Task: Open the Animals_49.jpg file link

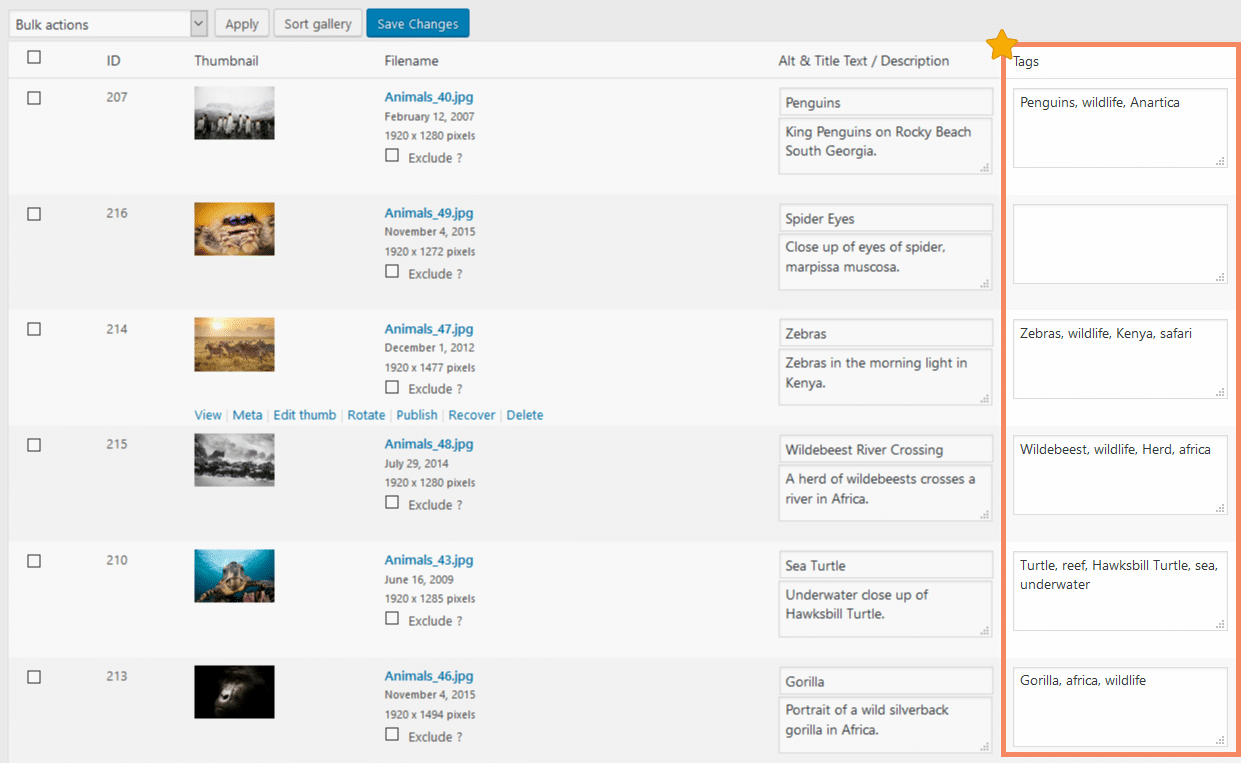Action: (429, 213)
